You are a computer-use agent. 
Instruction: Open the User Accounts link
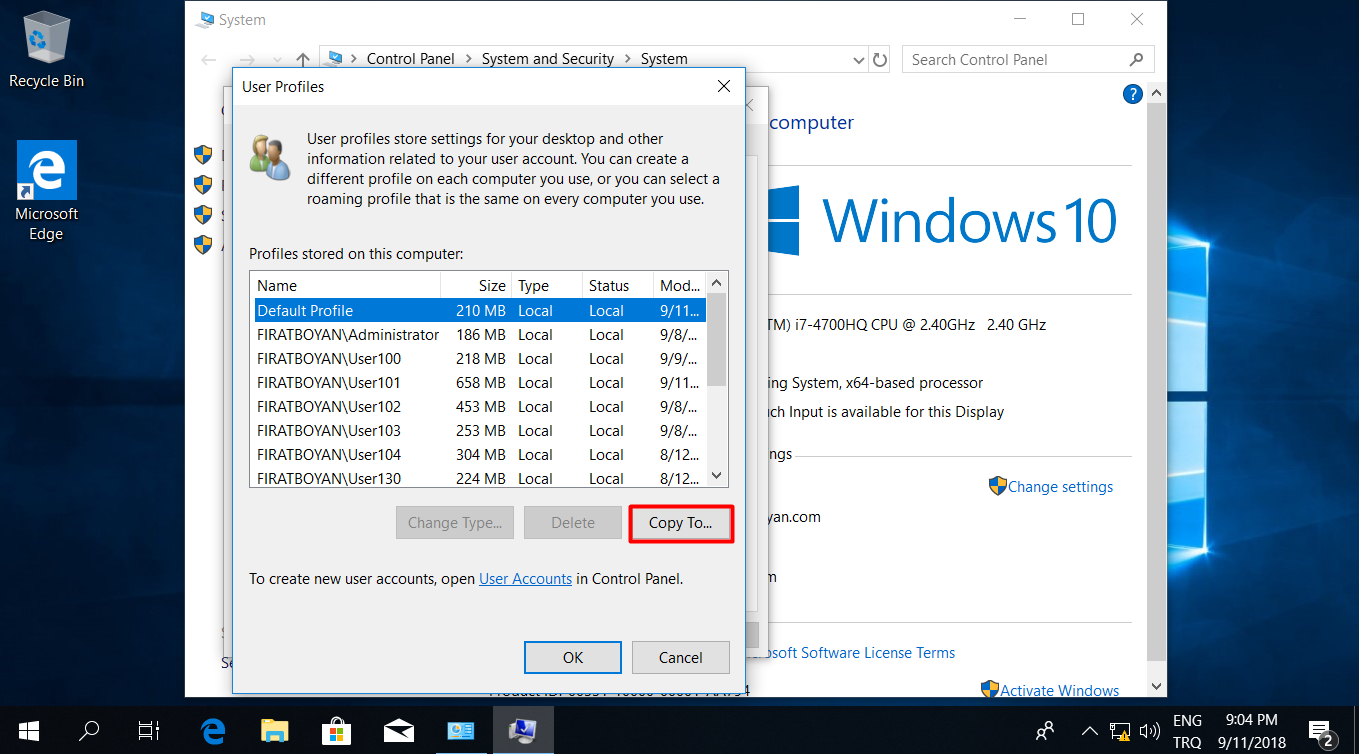coord(525,578)
